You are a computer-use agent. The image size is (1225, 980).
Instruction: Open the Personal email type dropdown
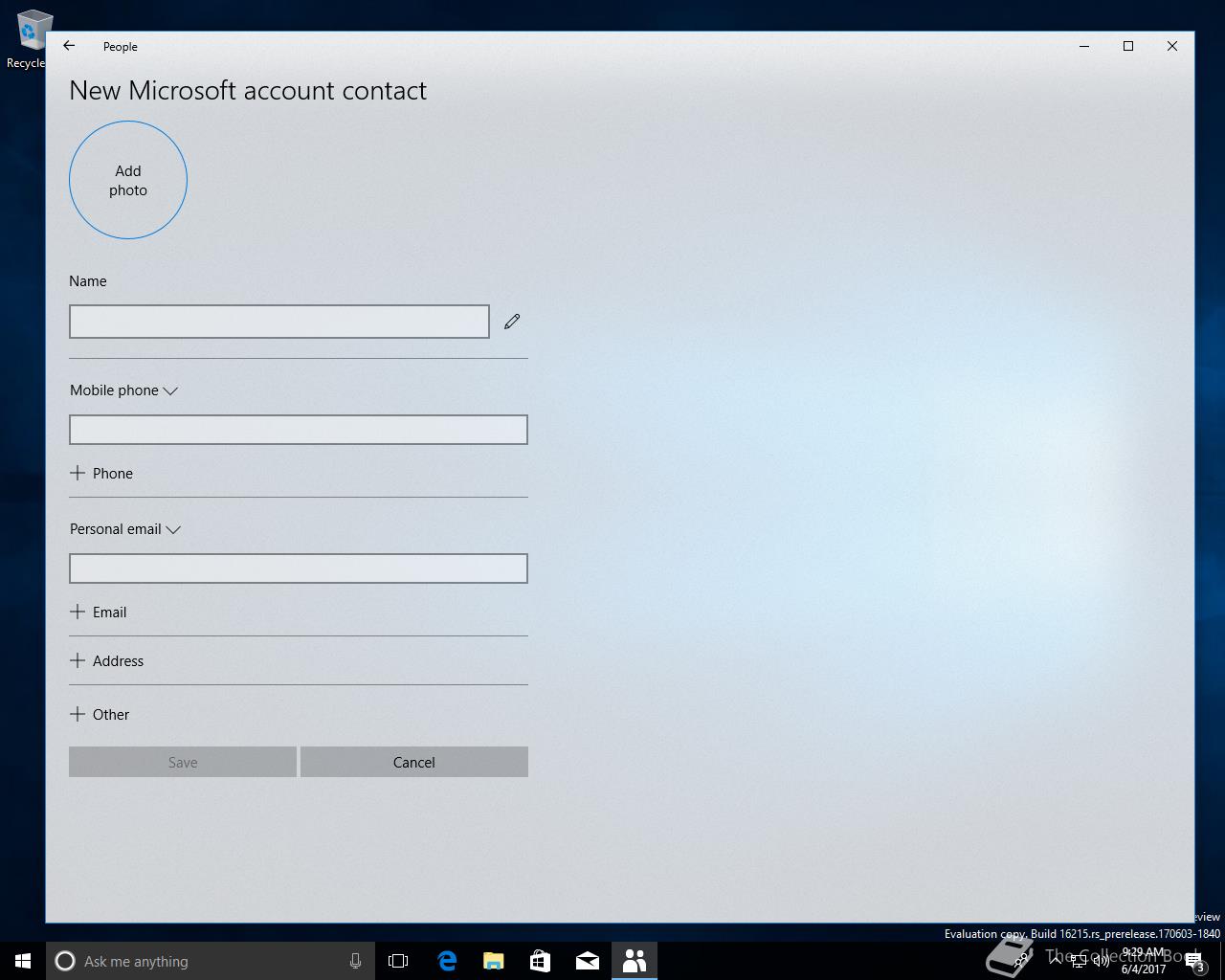[125, 529]
